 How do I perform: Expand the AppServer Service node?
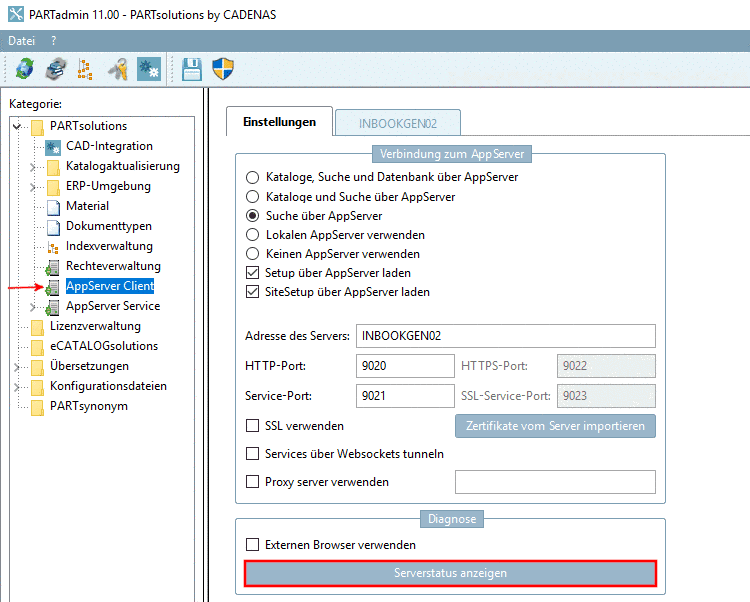33,306
